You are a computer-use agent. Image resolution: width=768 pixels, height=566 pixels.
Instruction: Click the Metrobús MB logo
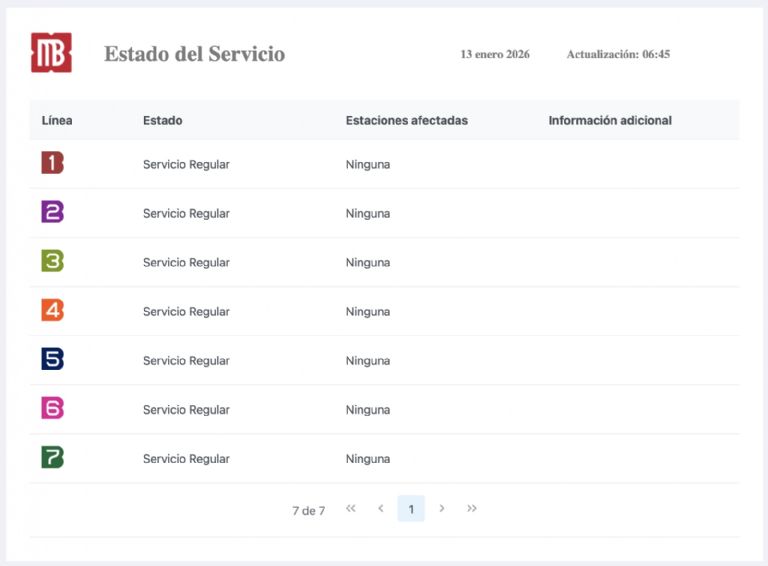pyautogui.click(x=51, y=53)
